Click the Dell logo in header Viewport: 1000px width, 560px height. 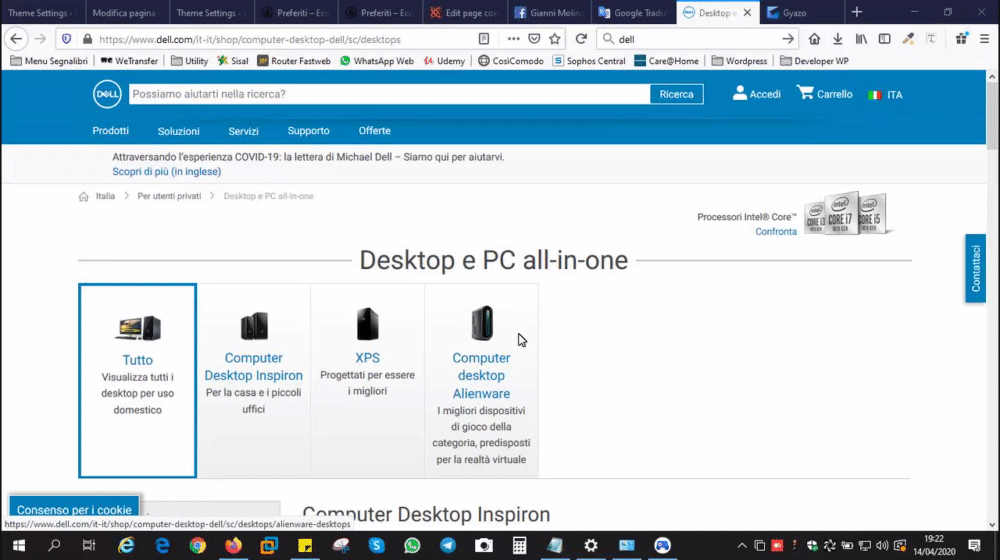(107, 94)
